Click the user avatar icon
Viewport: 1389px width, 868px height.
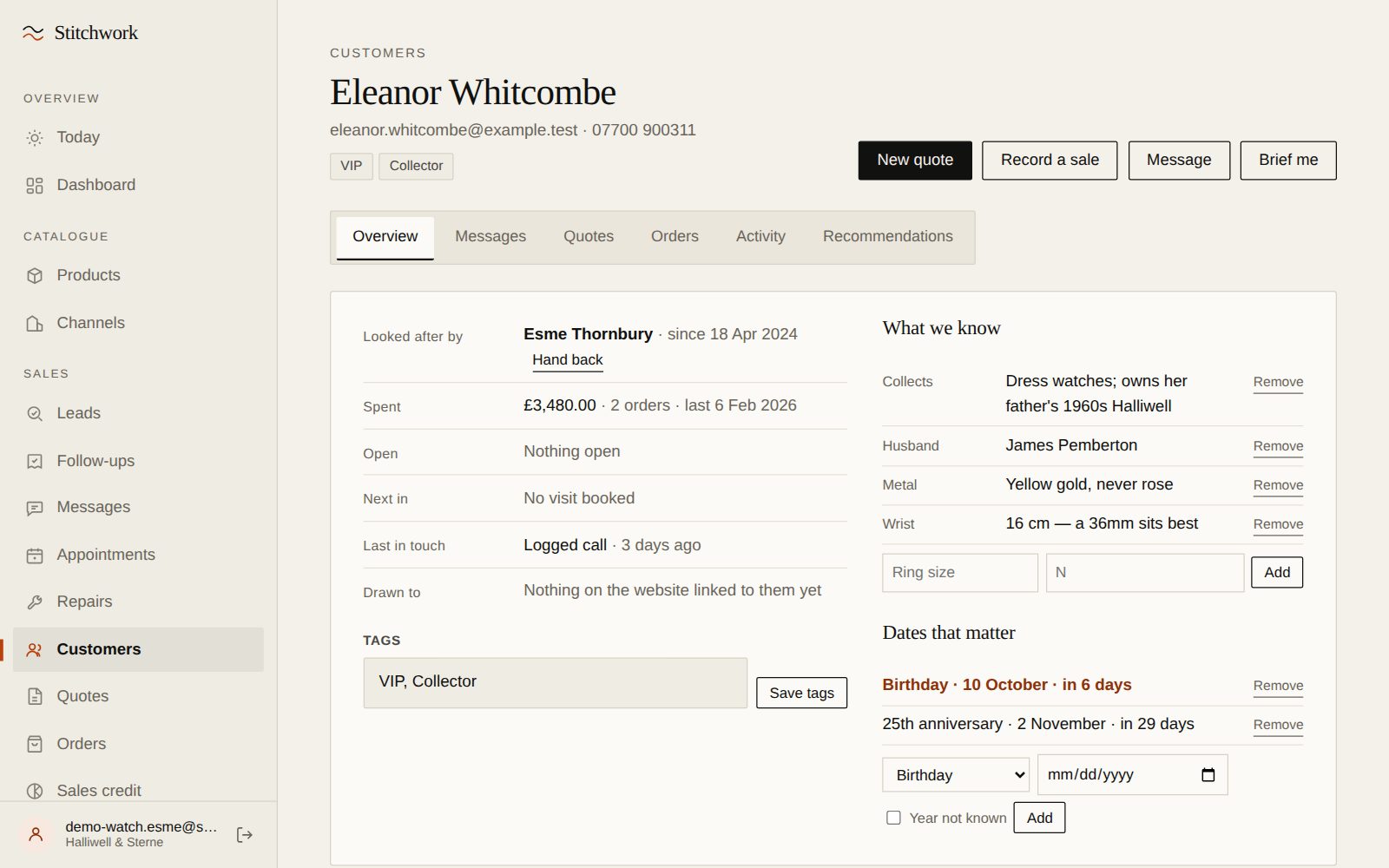[36, 835]
